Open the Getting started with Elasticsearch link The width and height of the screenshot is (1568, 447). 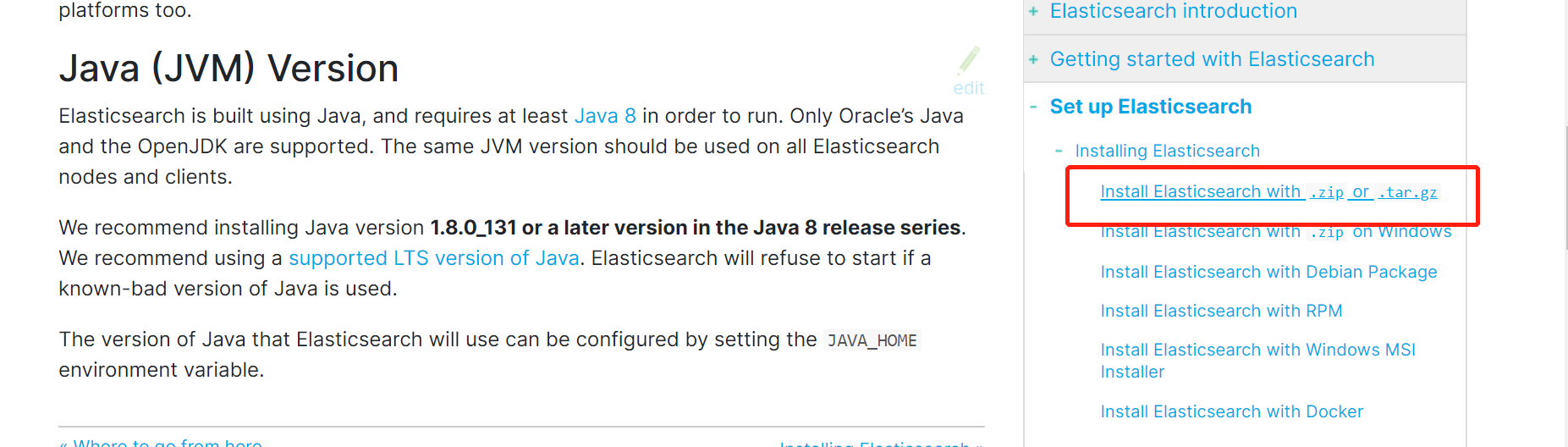pos(1212,59)
